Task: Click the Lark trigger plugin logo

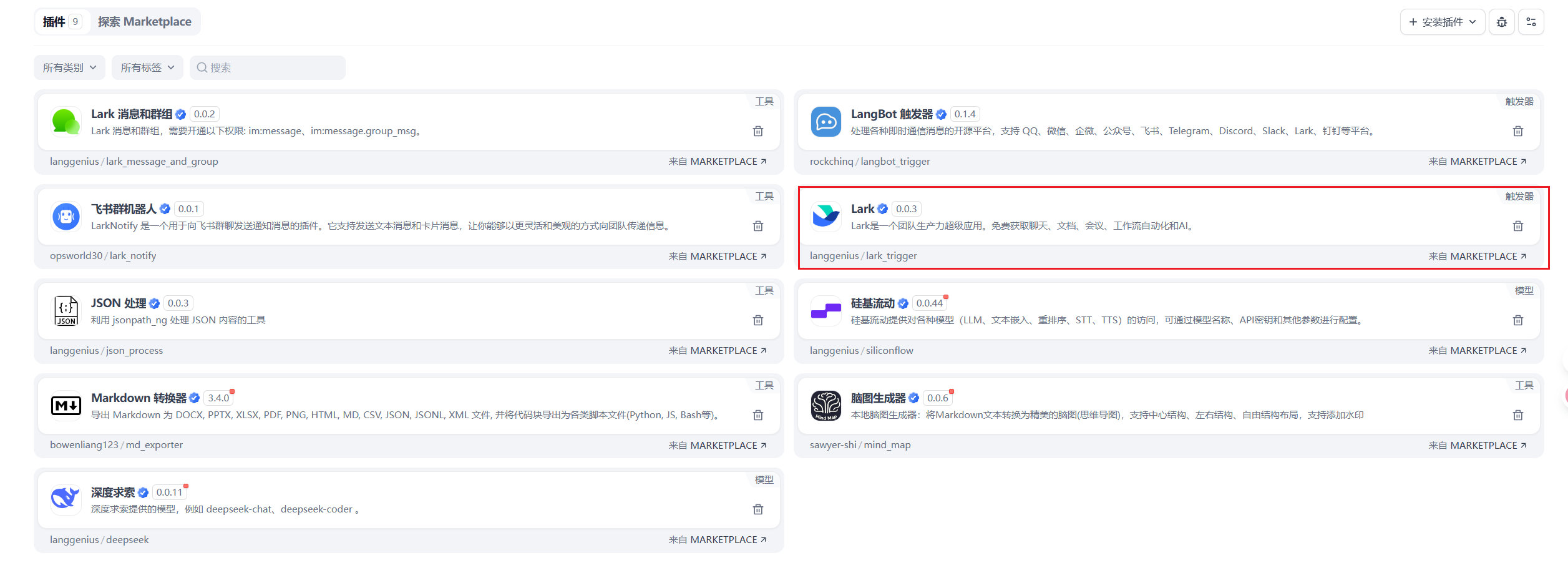Action: point(825,217)
